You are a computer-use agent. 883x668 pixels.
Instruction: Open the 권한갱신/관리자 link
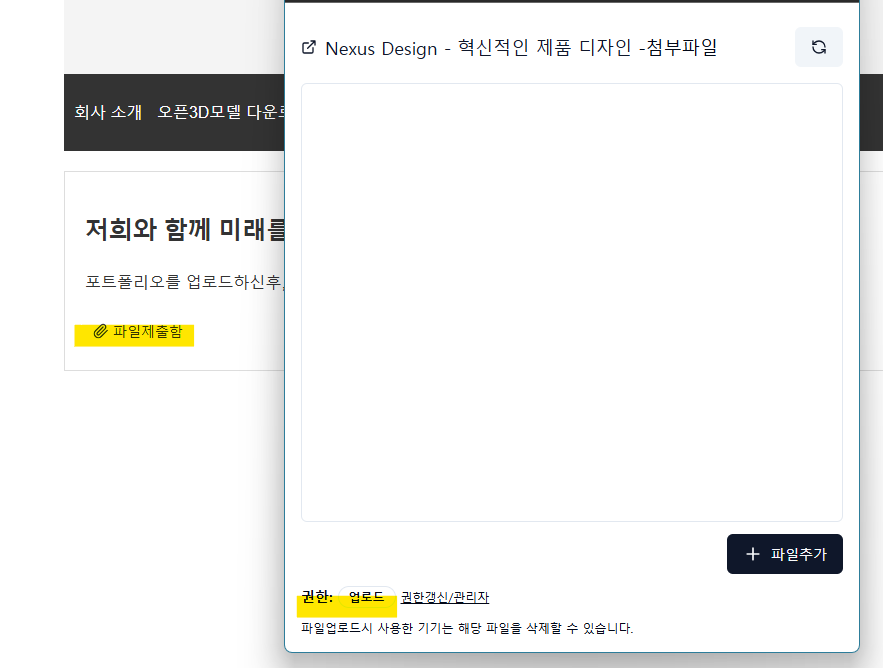click(444, 597)
